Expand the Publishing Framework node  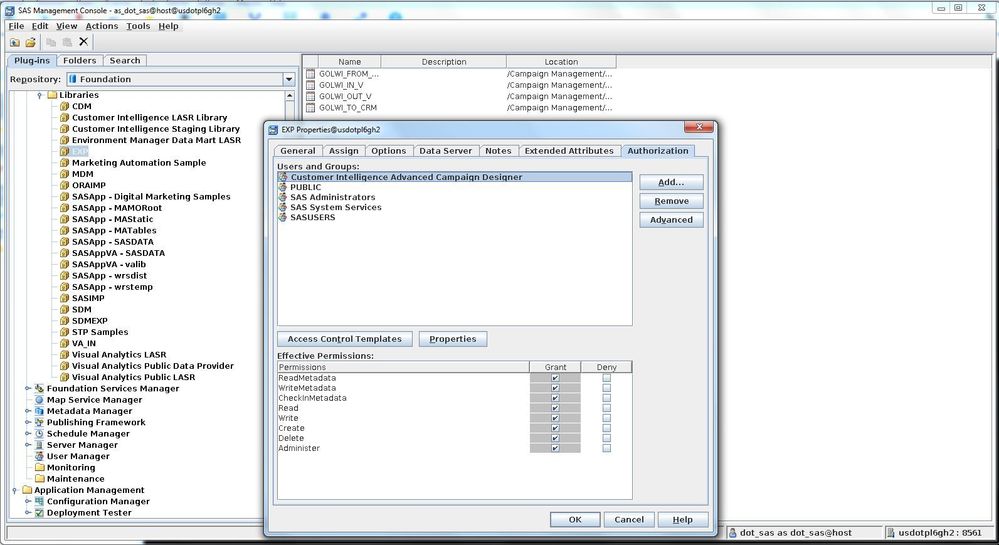click(28, 422)
